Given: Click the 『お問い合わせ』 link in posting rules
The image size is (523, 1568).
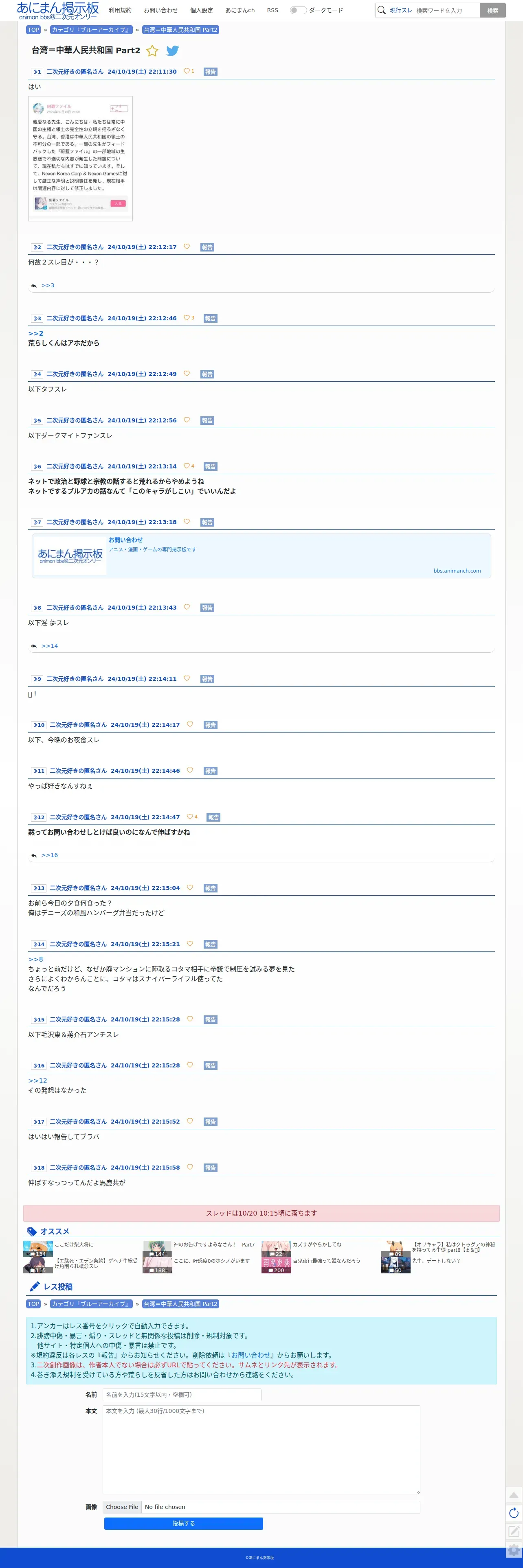Looking at the screenshot, I should [251, 1355].
